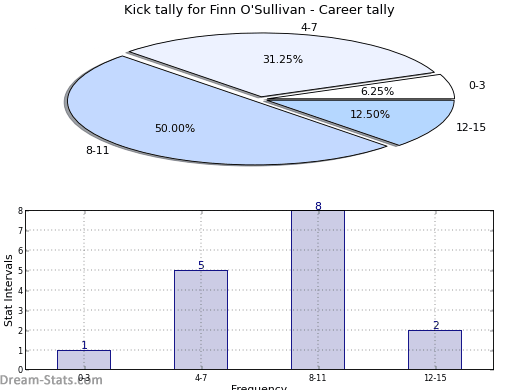The height and width of the screenshot is (390, 520).
Task: Click the 0-3 pie label
Action: coord(477,85)
